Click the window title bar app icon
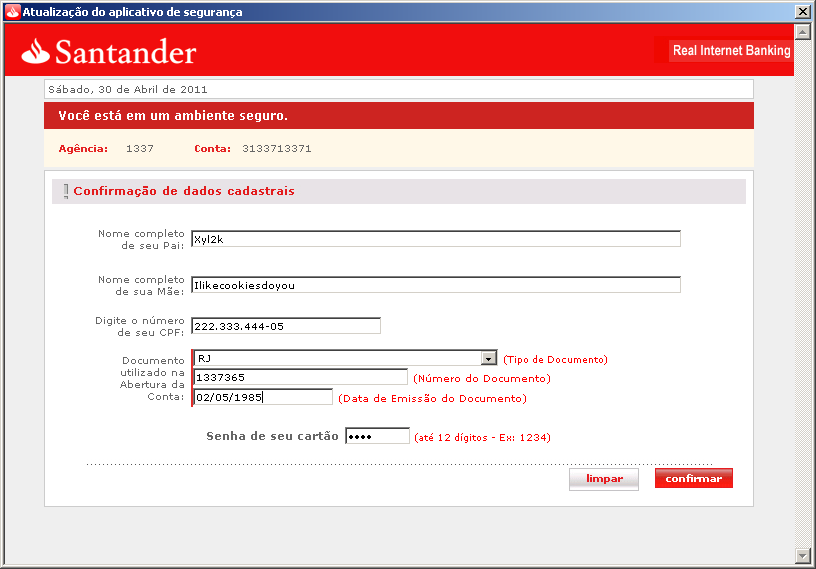Viewport: 816px width, 569px height. coord(12,11)
